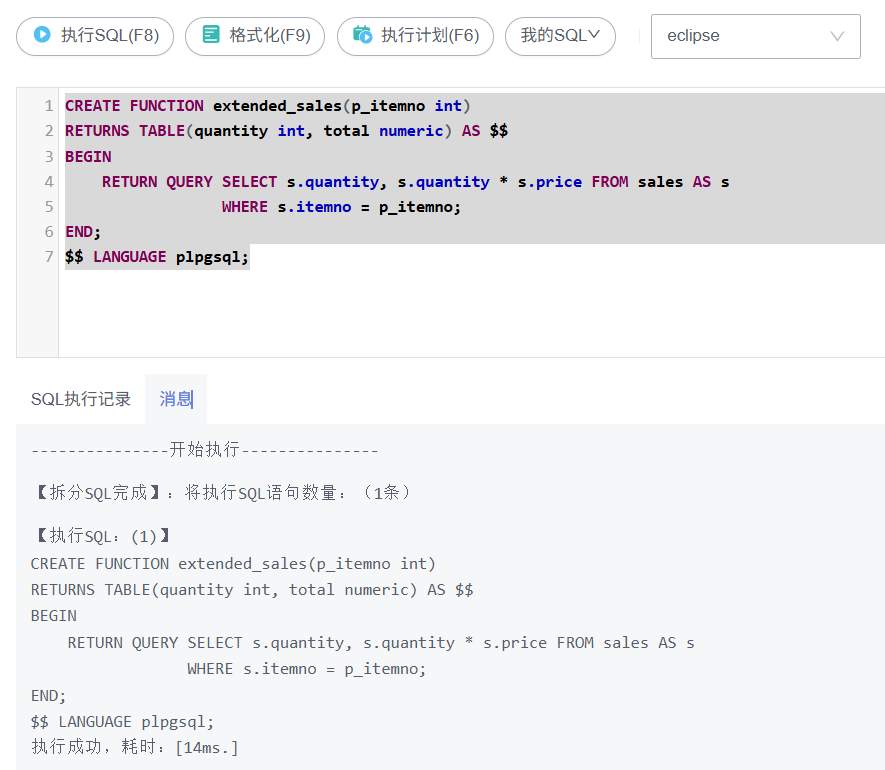The width and height of the screenshot is (885, 770).
Task: Place cursor on BEGIN in the editor
Action: (x=88, y=157)
